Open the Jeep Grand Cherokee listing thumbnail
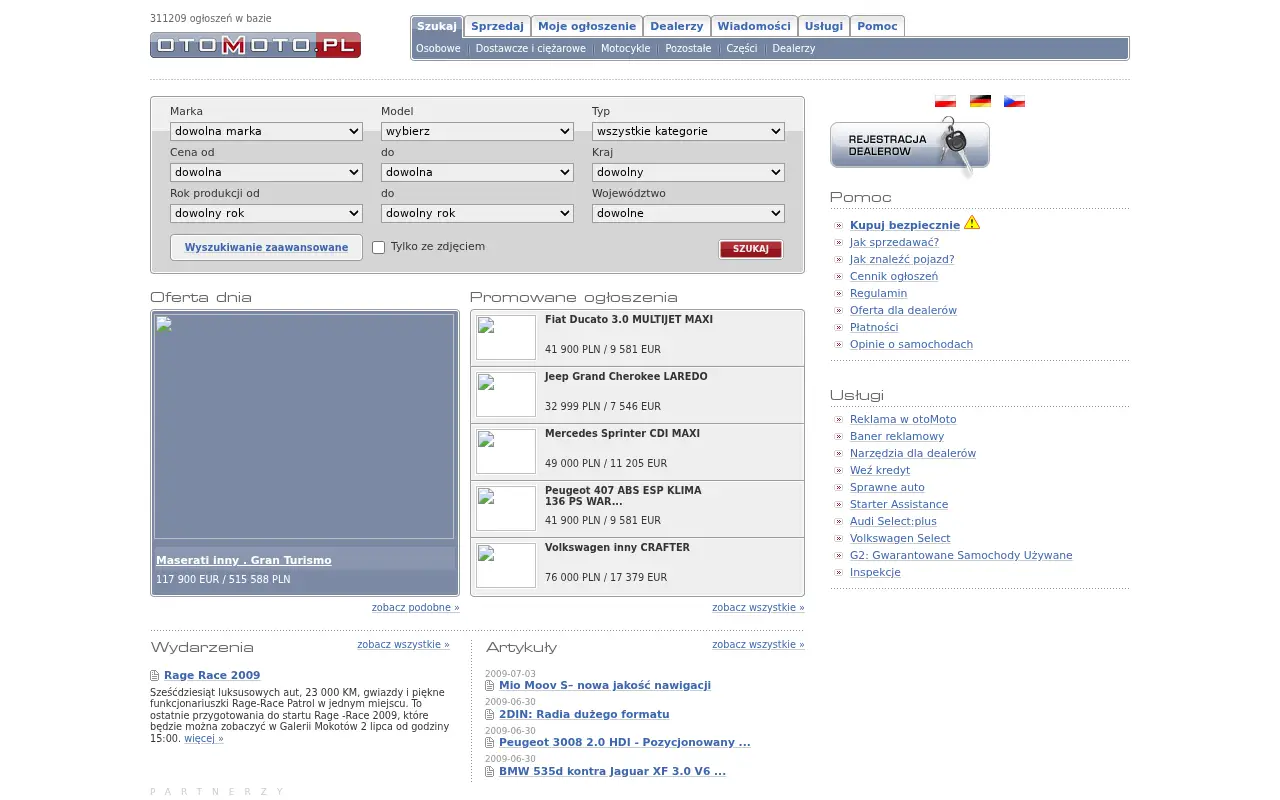This screenshot has height=800, width=1280. (506, 395)
